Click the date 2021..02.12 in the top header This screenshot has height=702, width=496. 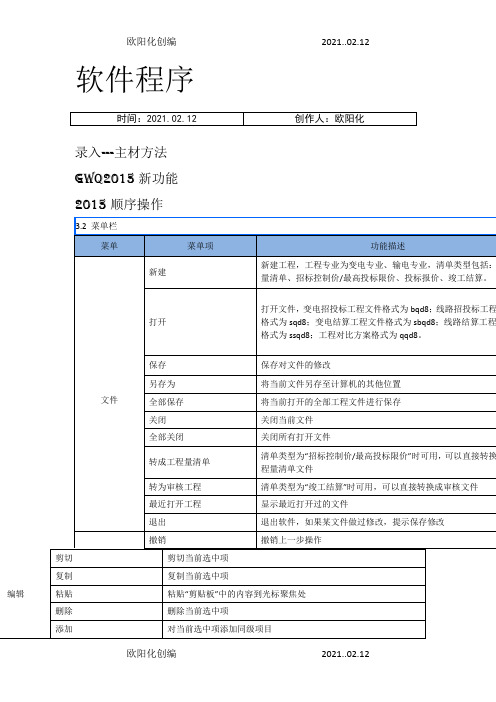[x=345, y=42]
